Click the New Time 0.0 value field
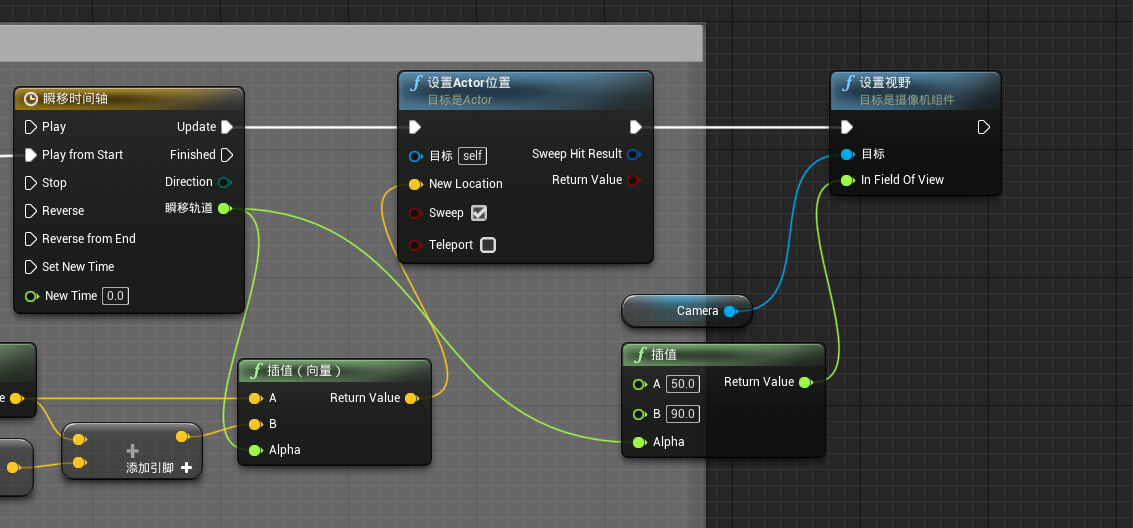 pos(116,296)
